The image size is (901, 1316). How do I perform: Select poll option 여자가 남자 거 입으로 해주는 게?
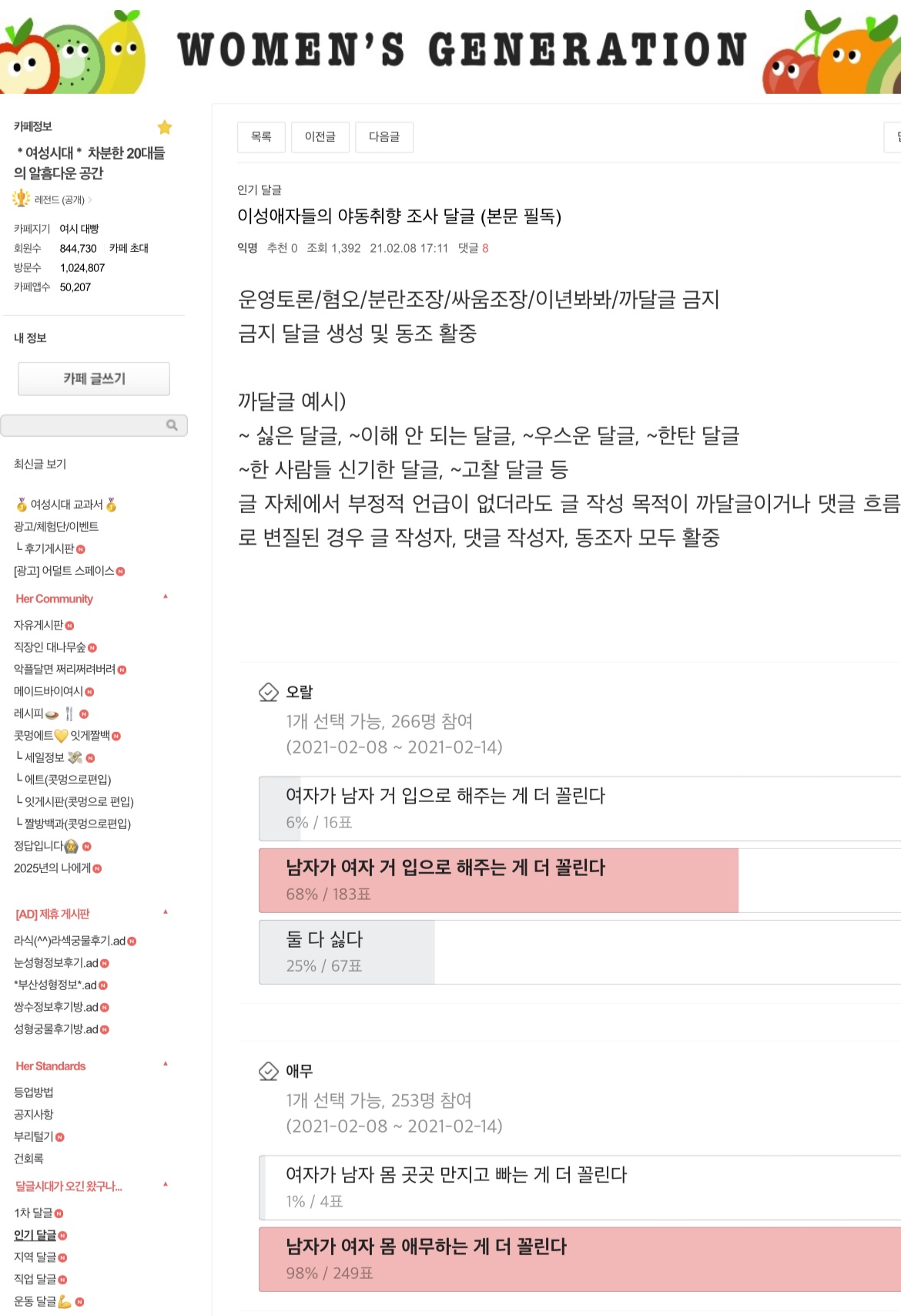point(580,808)
